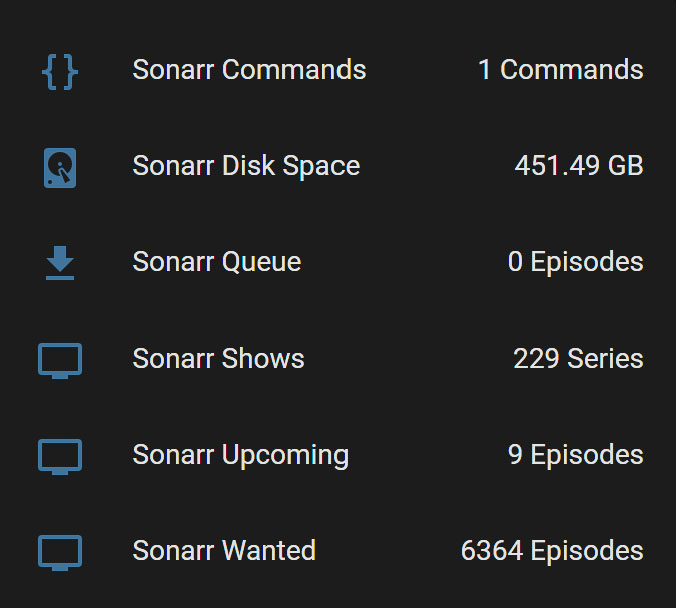Open the Sonarr Wanted label
This screenshot has width=676, height=608.
(x=224, y=551)
